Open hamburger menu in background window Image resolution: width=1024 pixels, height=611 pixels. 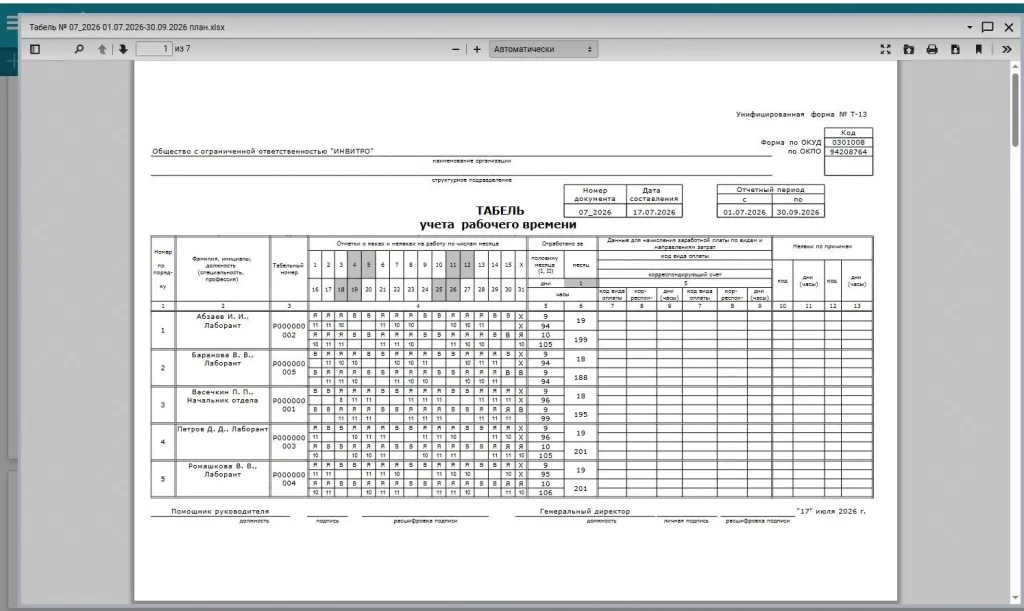coord(12,23)
